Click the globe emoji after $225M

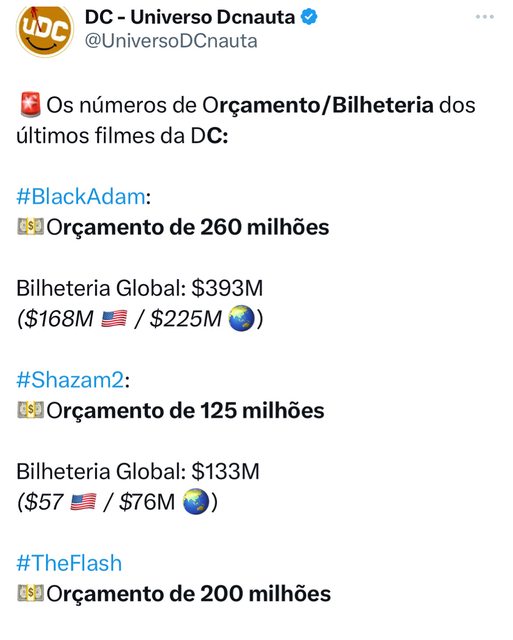(x=242, y=319)
